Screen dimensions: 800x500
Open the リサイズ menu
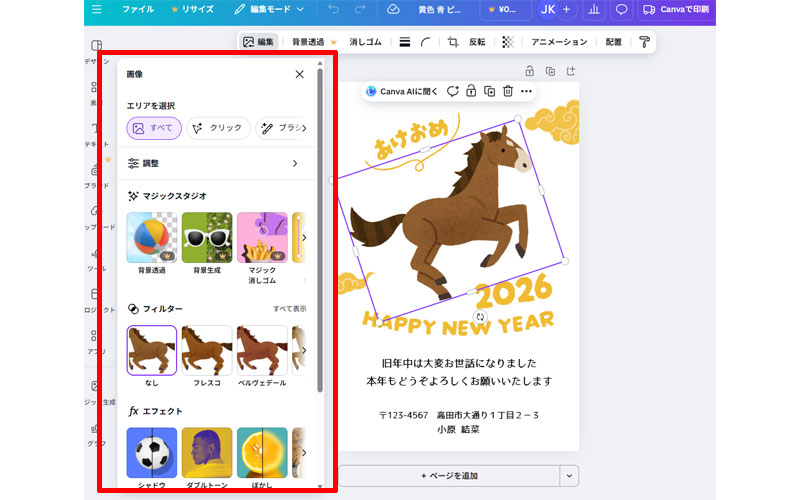193,9
